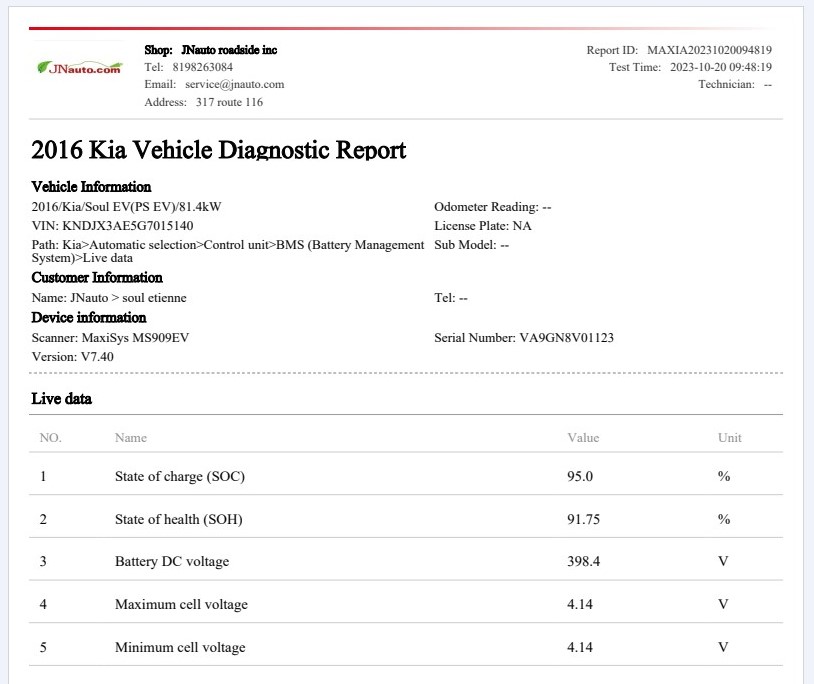Click the 'Customer Information' heading
The image size is (814, 684).
point(97,277)
